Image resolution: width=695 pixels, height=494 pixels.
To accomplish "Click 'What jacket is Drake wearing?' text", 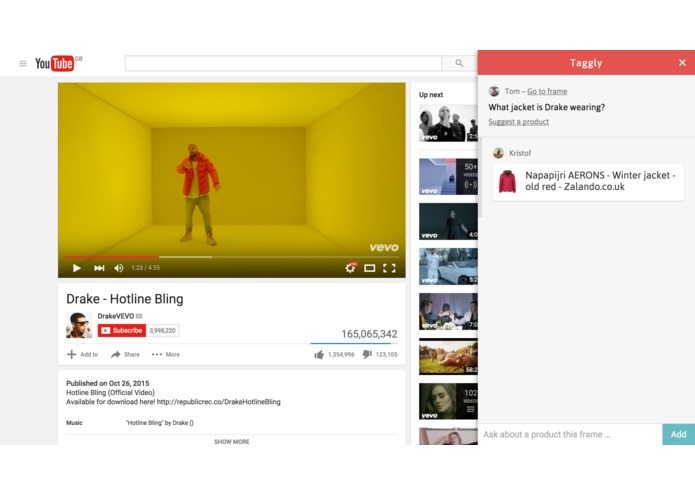I will coord(547,107).
